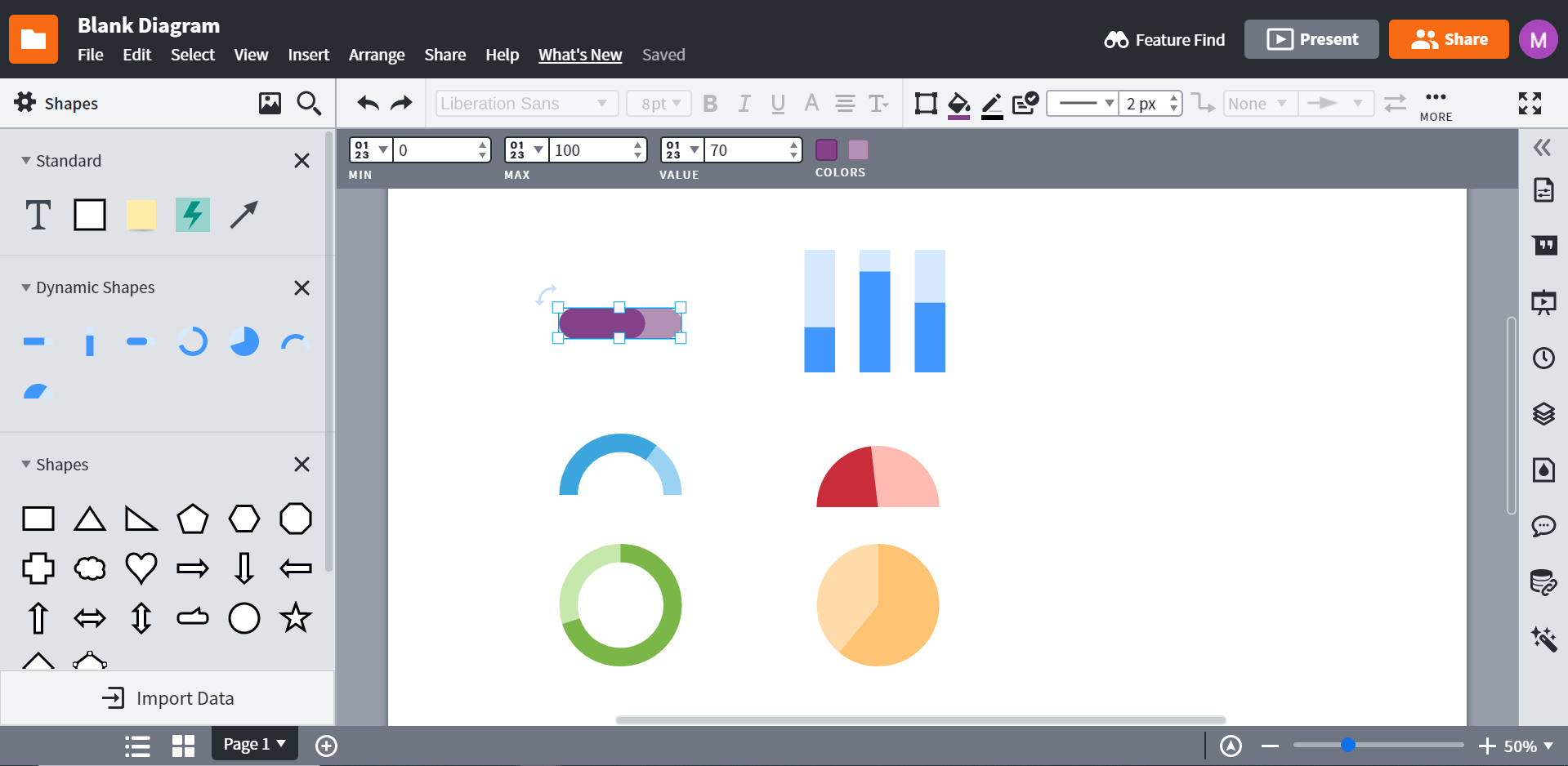This screenshot has width=1568, height=766.
Task: Open the fill color bucket tool
Action: (958, 105)
